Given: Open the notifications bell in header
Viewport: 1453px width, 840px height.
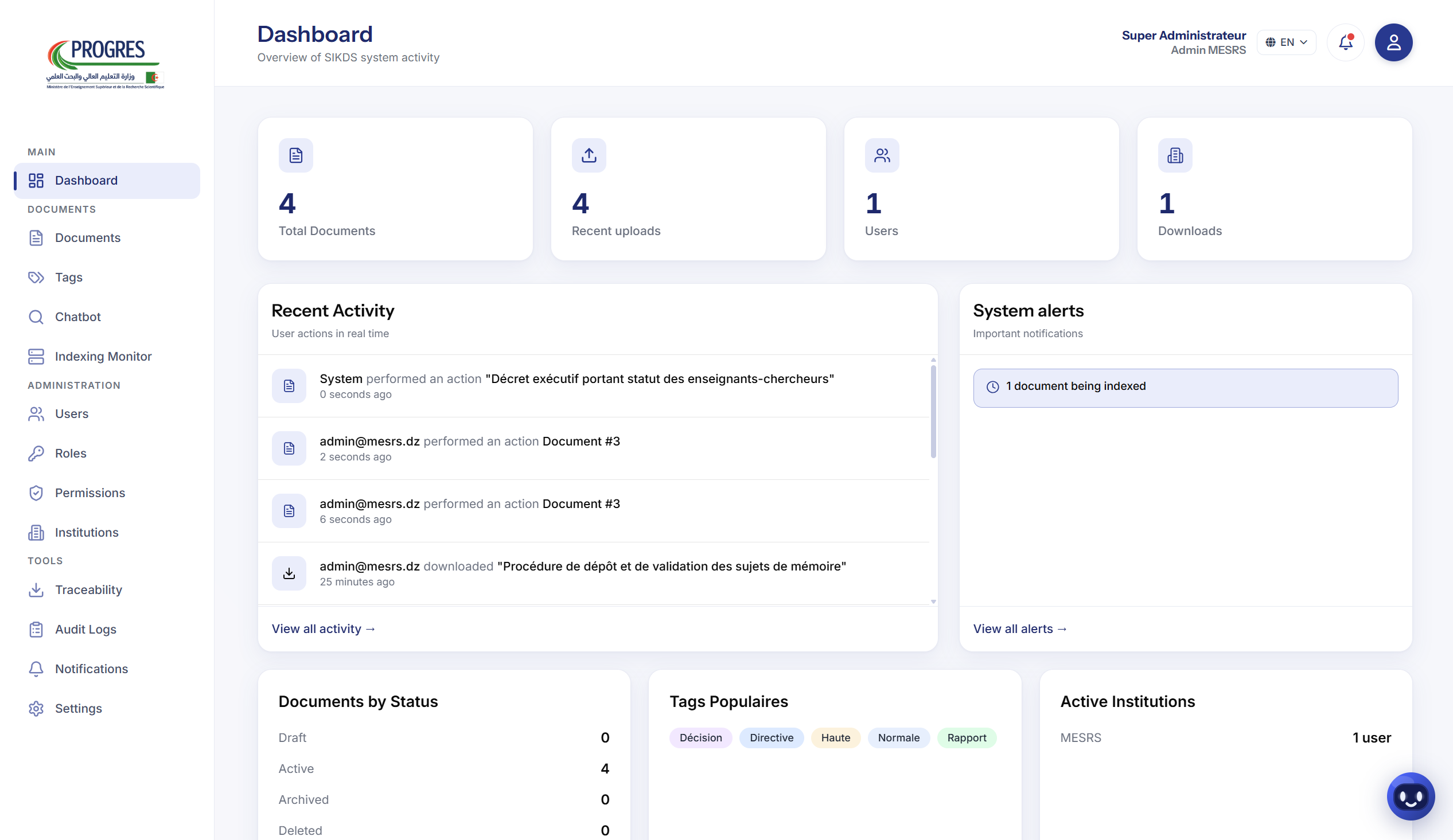Looking at the screenshot, I should [1345, 42].
